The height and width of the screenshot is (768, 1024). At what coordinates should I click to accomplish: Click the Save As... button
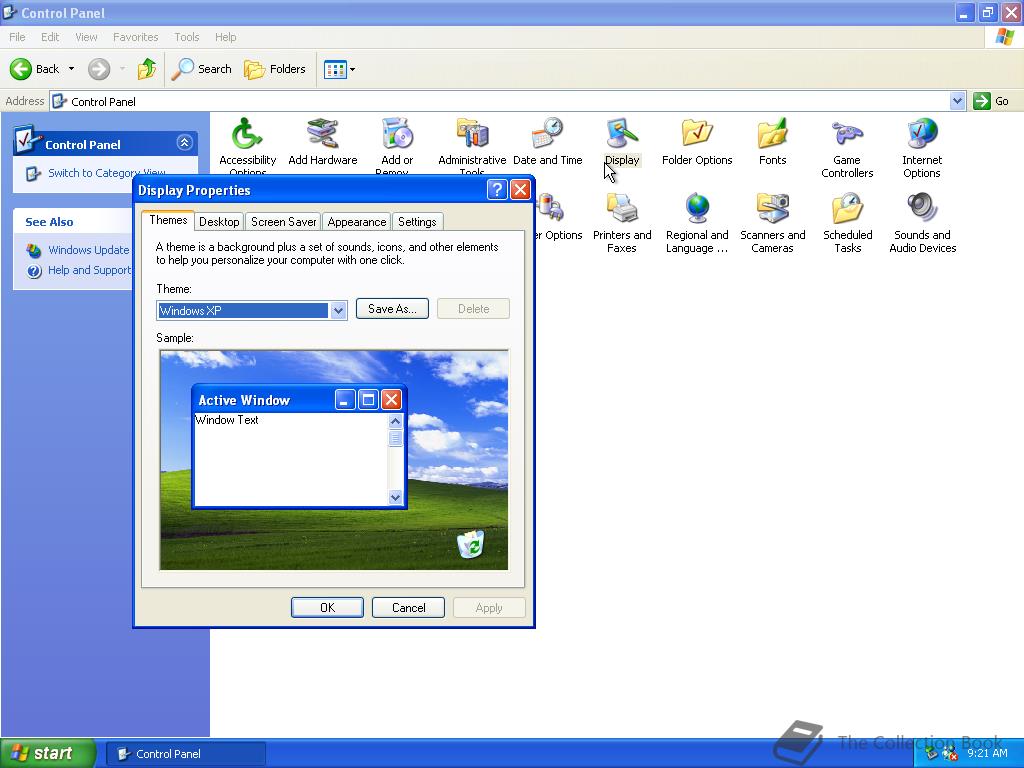coord(392,309)
